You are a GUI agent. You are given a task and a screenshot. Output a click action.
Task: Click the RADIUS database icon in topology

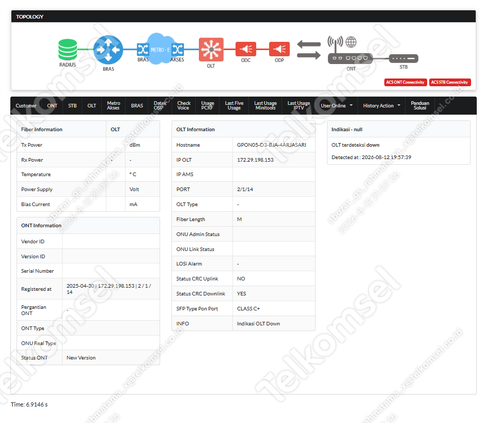68,50
